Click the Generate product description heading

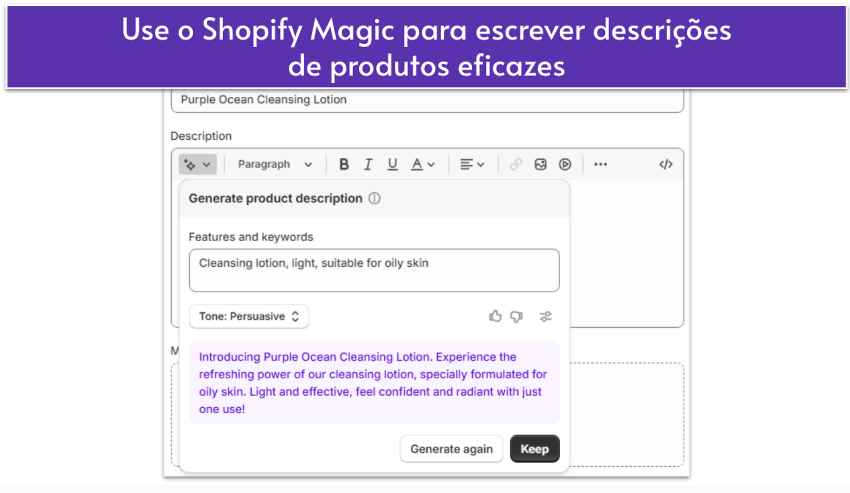(x=275, y=199)
